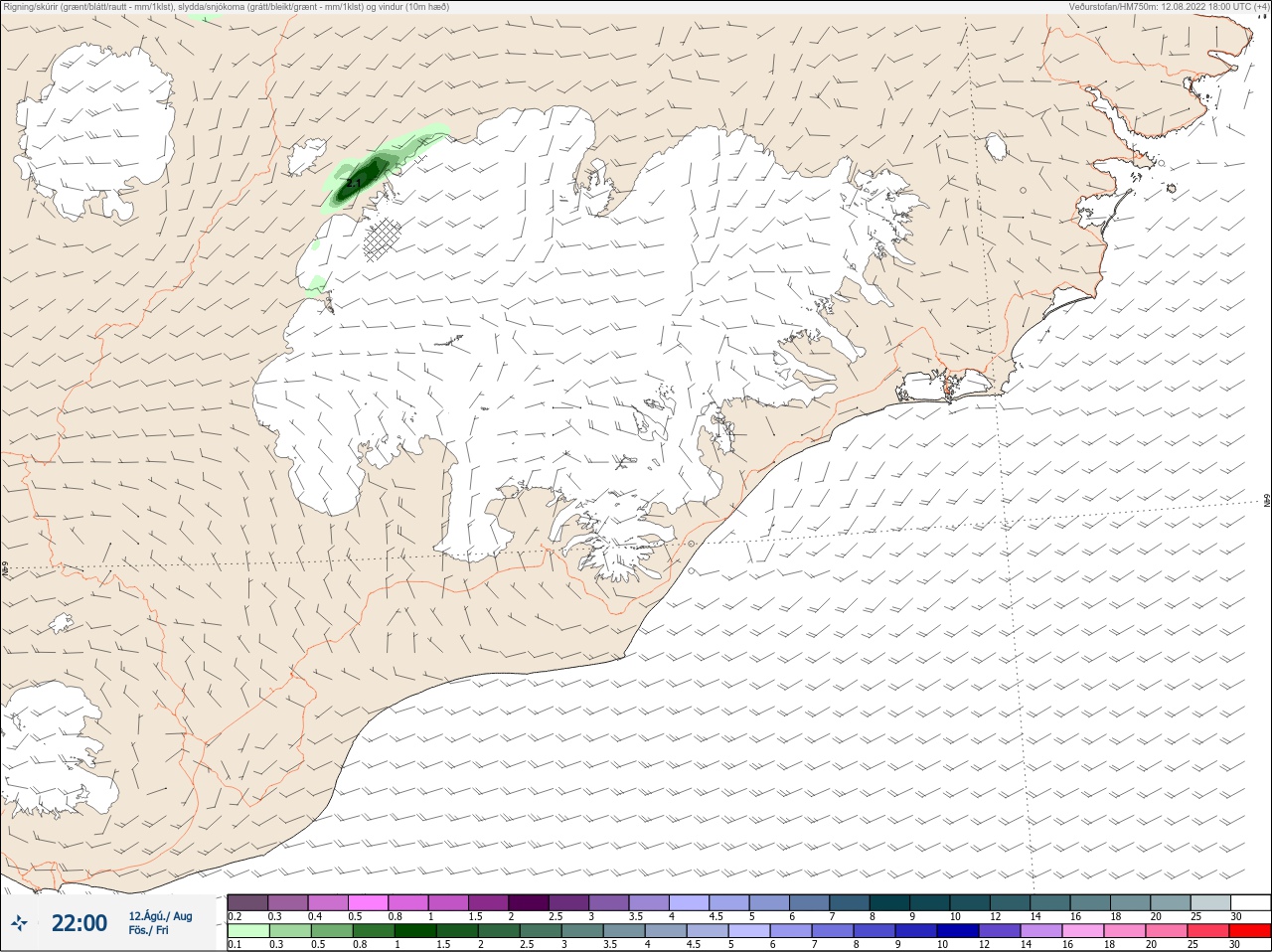Select the darkest green swatch above 1 in lower scale
This screenshot has width=1272, height=952.
(x=415, y=930)
